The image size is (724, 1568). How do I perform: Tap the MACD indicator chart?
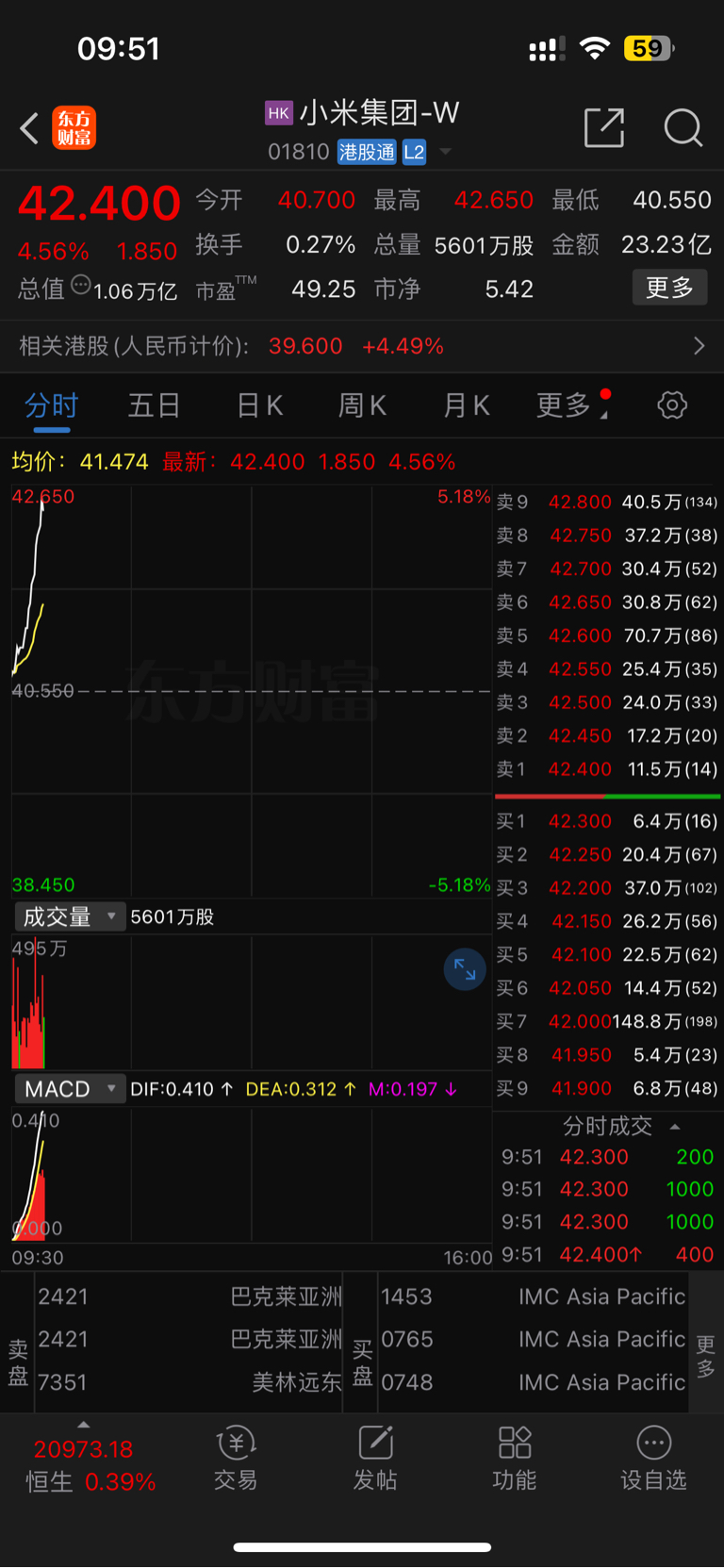click(x=252, y=1175)
